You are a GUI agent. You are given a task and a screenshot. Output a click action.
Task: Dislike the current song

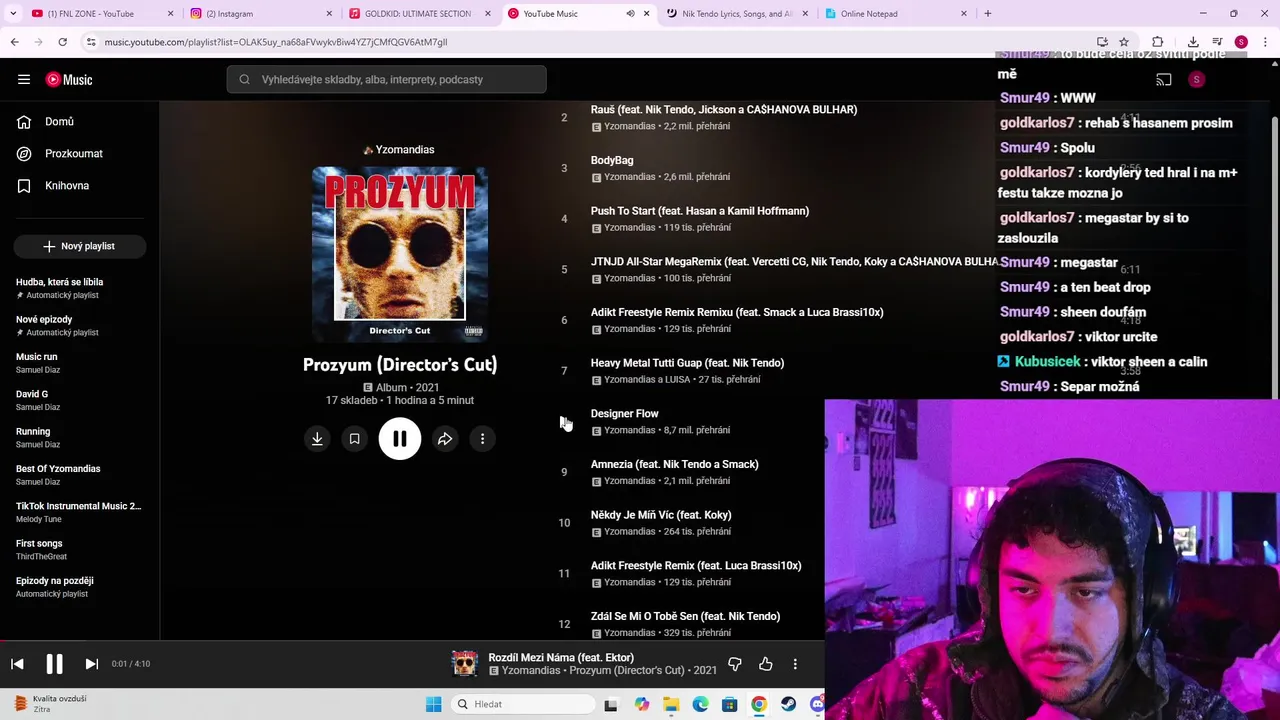coord(735,664)
